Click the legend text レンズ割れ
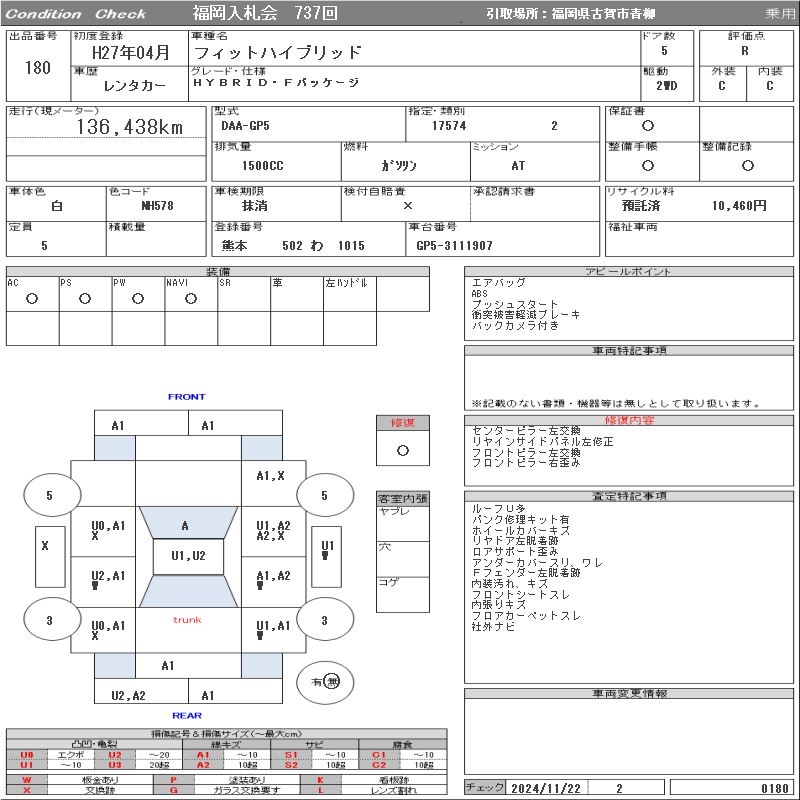 (x=394, y=790)
